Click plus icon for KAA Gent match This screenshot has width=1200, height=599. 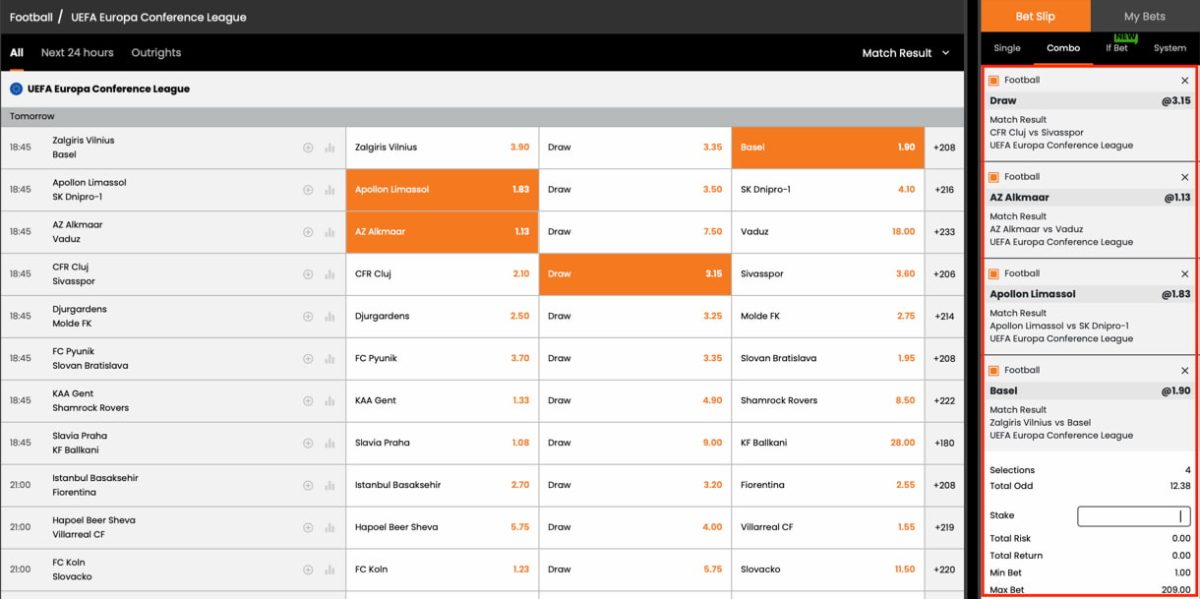tap(308, 401)
